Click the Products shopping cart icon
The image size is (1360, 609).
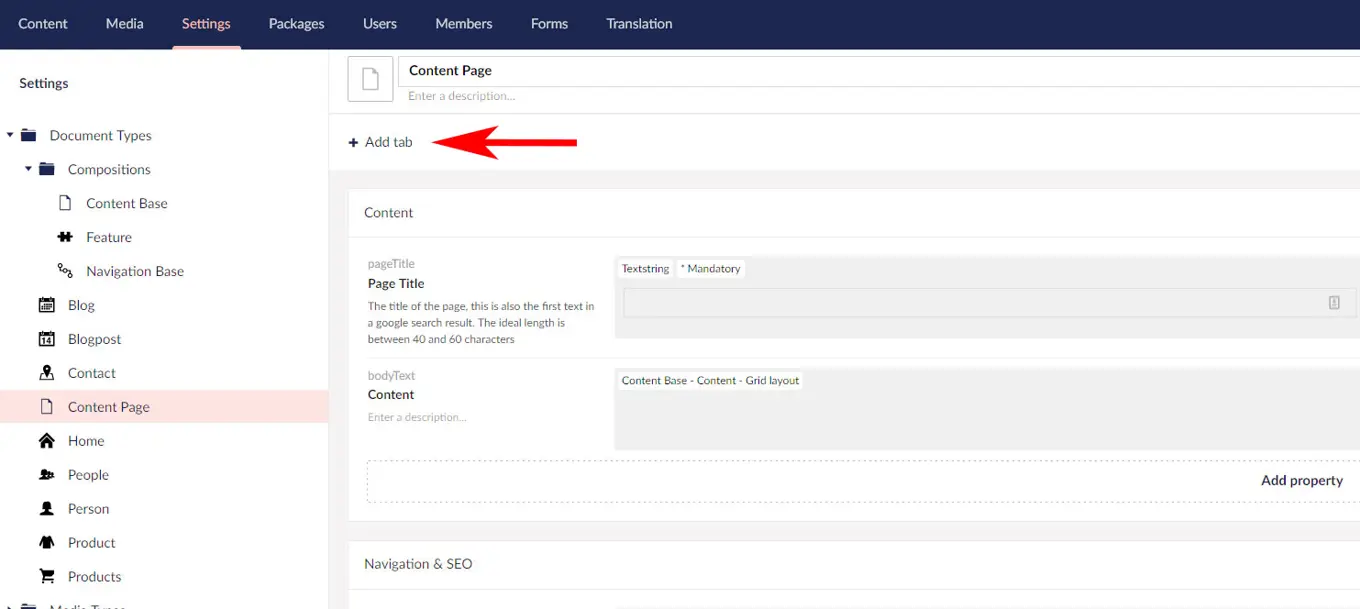point(46,576)
